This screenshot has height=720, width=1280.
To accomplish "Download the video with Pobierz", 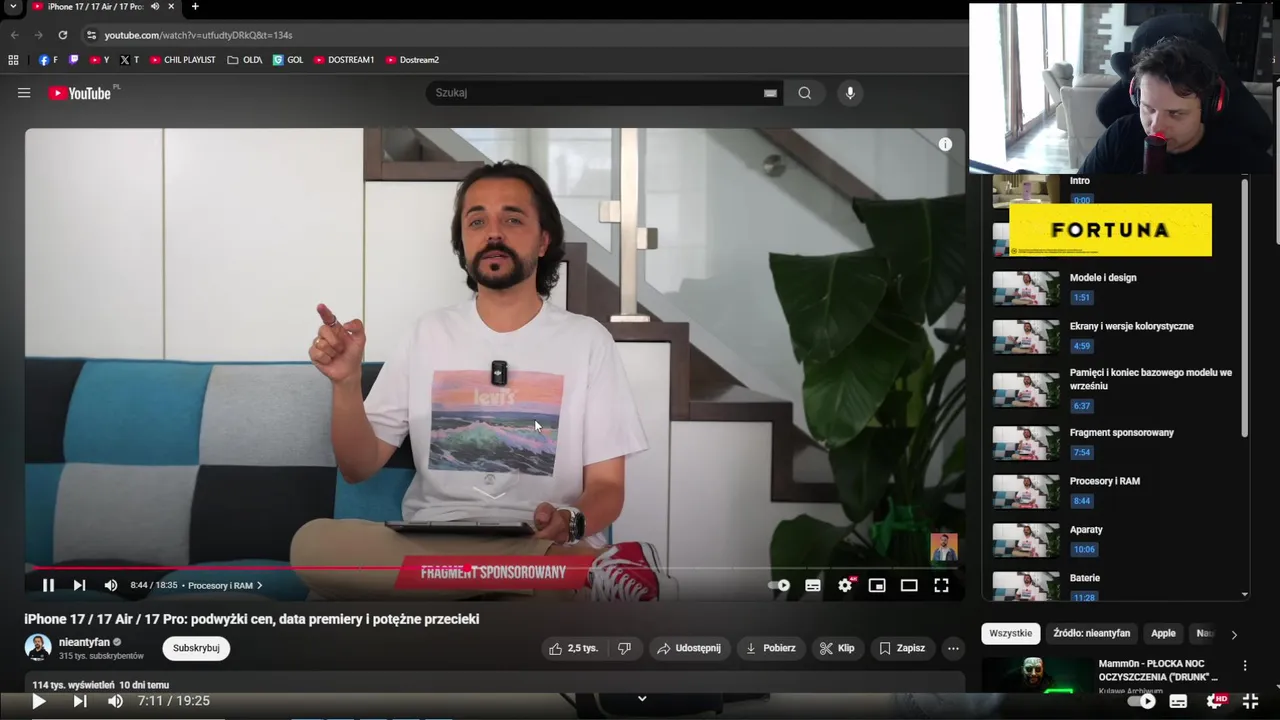I will pos(770,648).
